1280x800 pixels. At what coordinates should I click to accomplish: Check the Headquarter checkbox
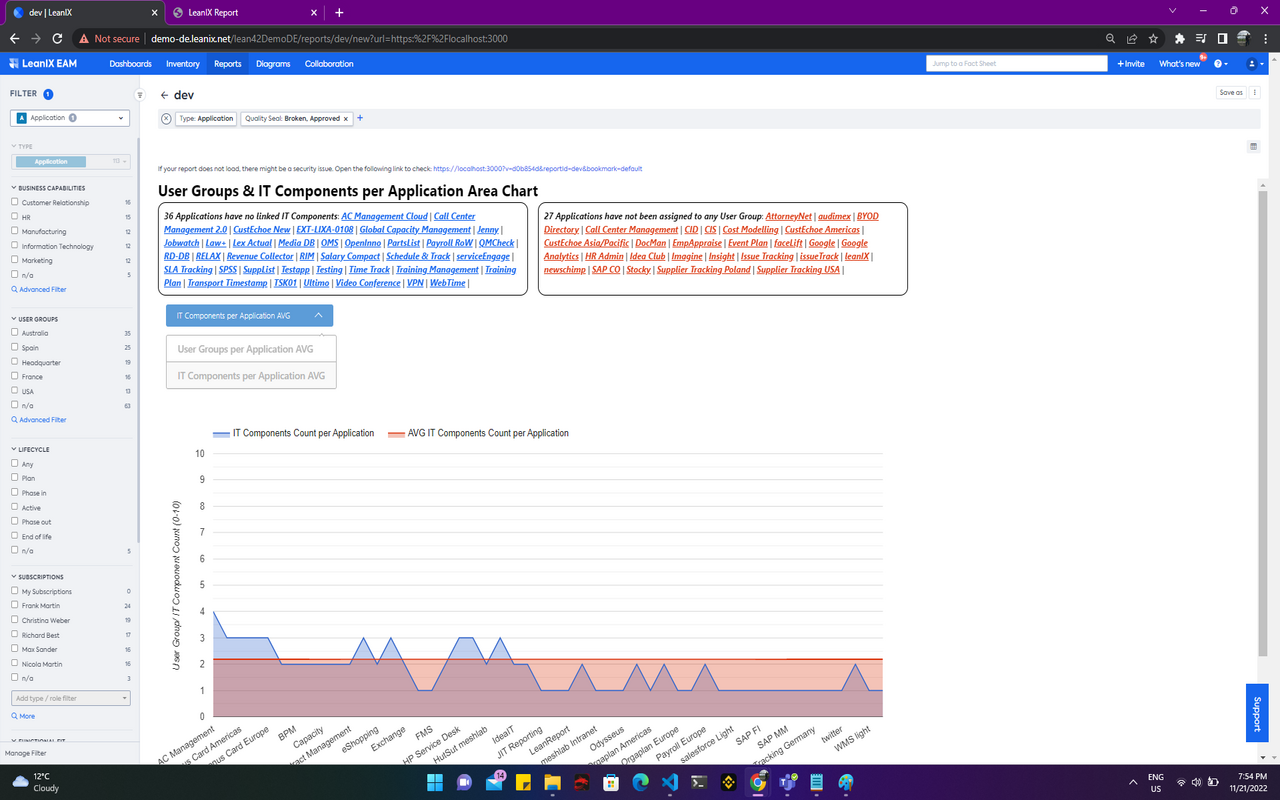point(14,362)
